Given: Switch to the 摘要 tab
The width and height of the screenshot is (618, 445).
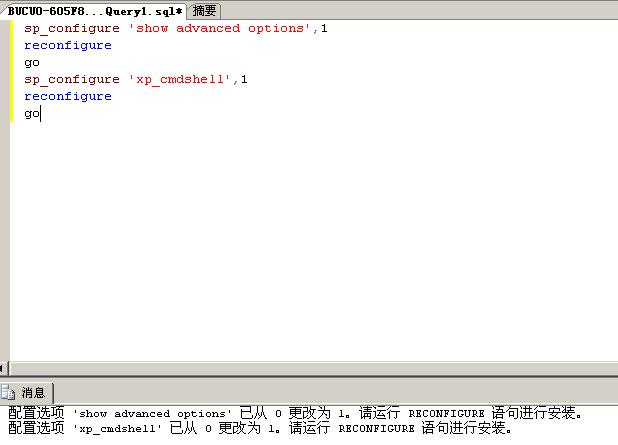Looking at the screenshot, I should click(x=204, y=11).
